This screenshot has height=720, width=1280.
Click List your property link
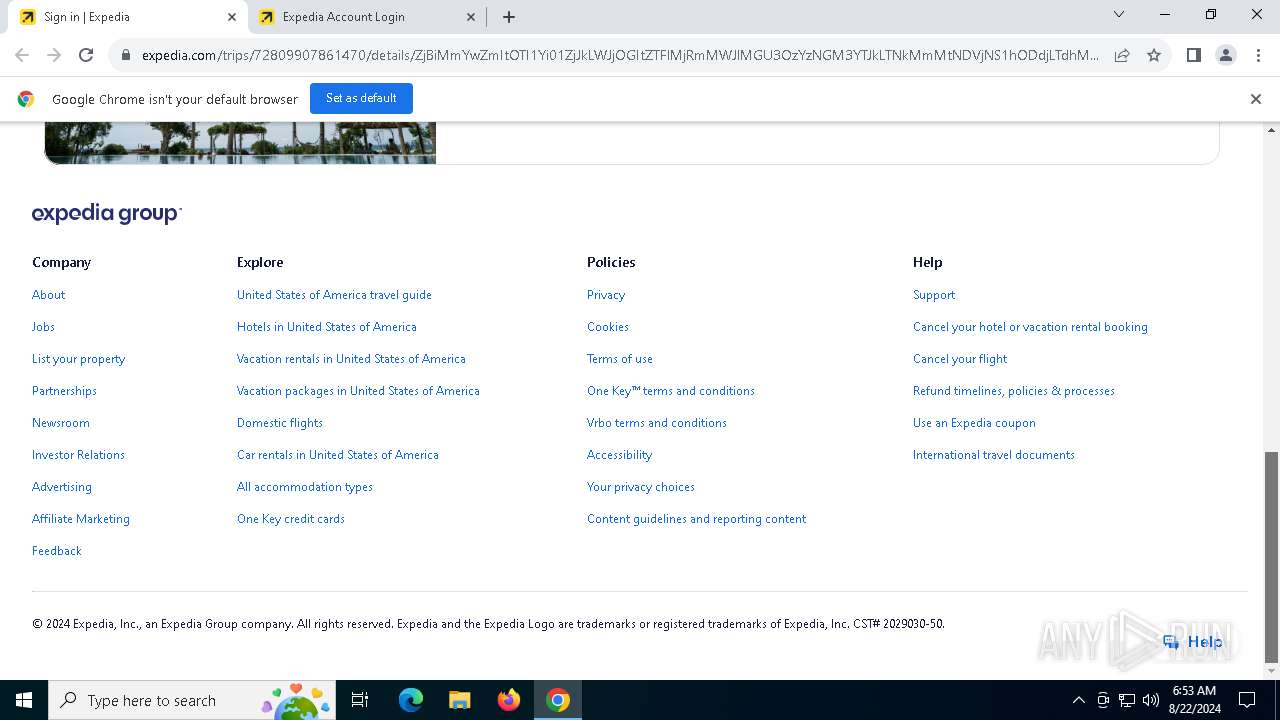coord(78,359)
